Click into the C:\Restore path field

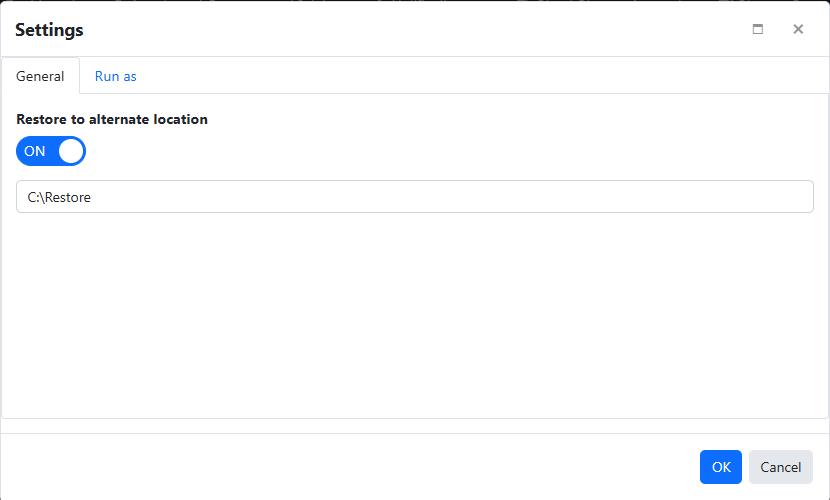point(414,197)
